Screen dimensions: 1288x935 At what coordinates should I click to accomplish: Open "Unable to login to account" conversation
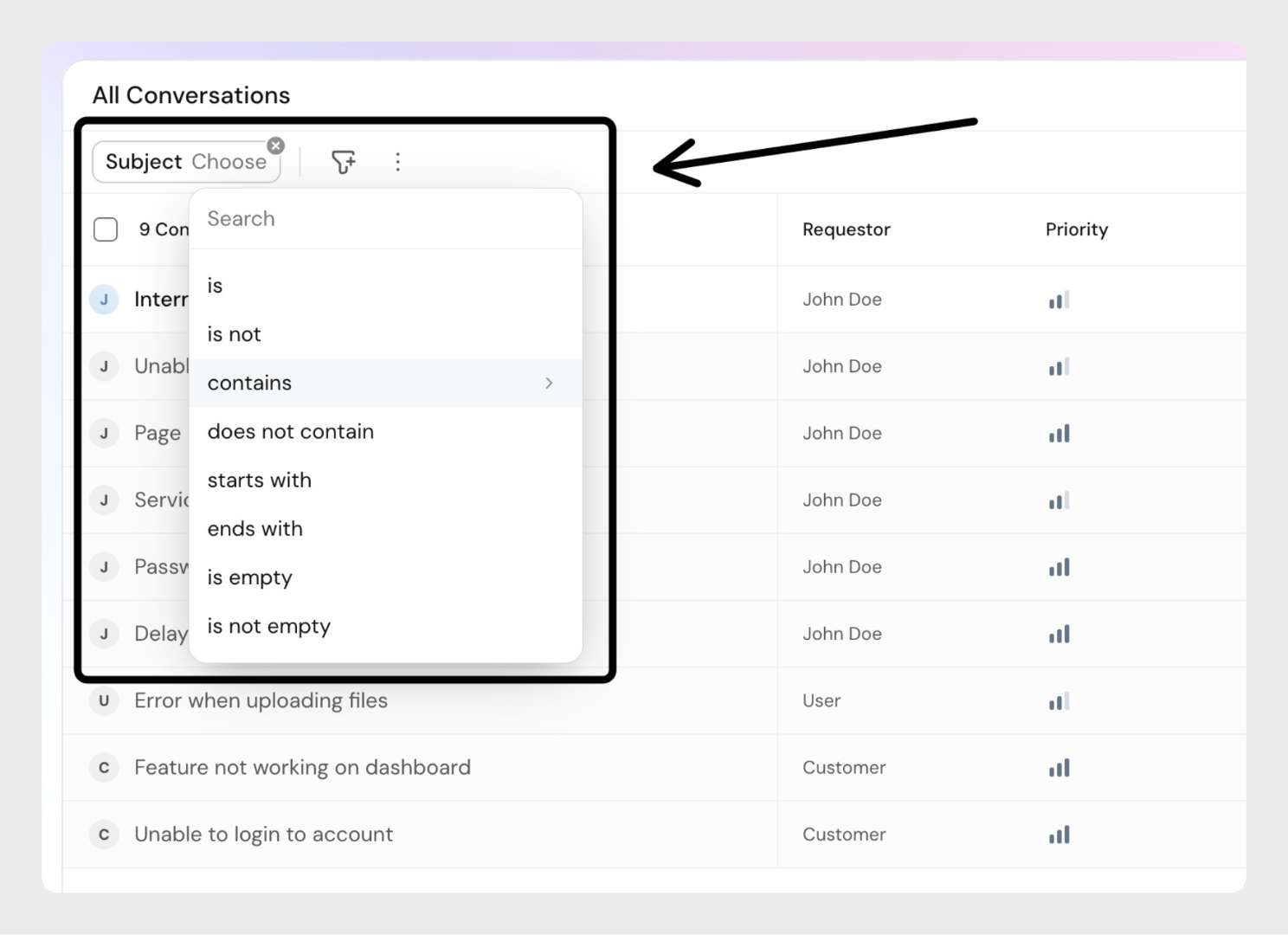[x=263, y=835]
